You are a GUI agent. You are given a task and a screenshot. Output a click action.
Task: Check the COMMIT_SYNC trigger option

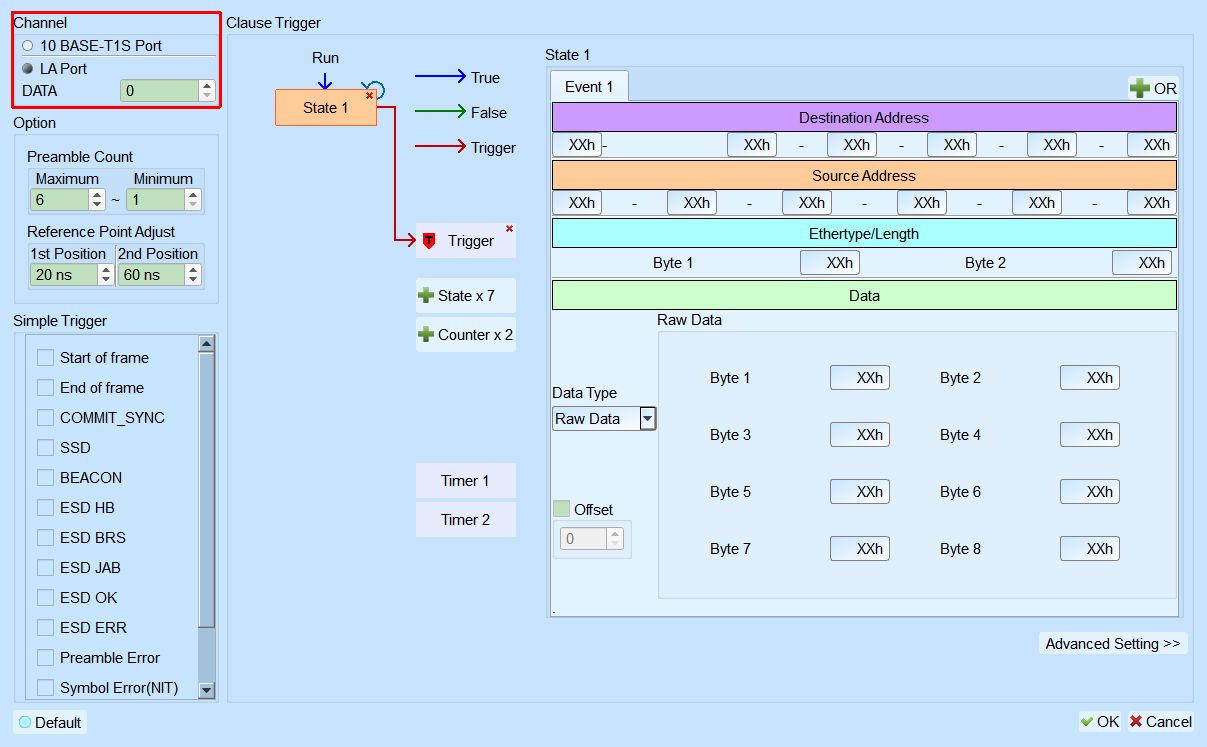point(45,418)
